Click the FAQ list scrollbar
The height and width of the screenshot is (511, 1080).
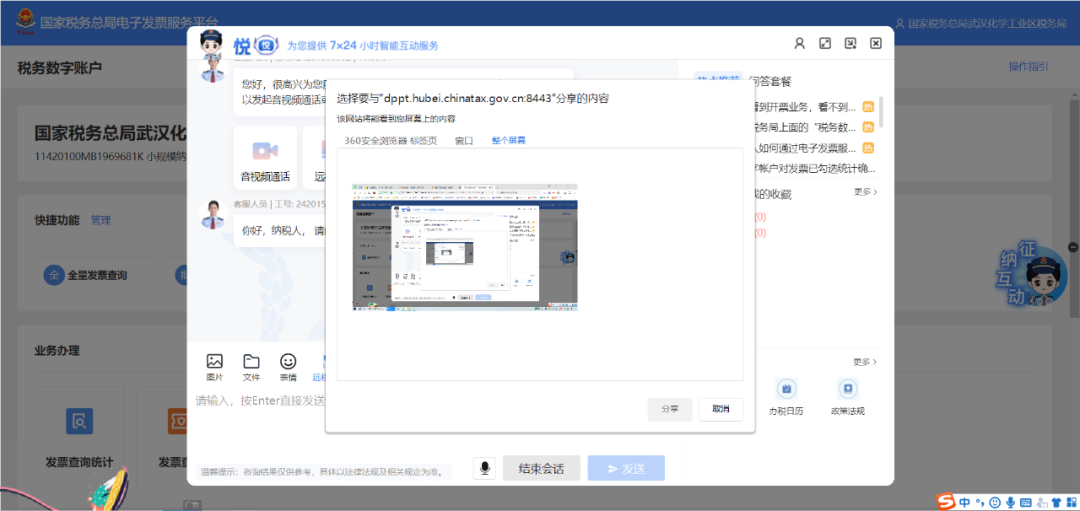click(x=881, y=112)
